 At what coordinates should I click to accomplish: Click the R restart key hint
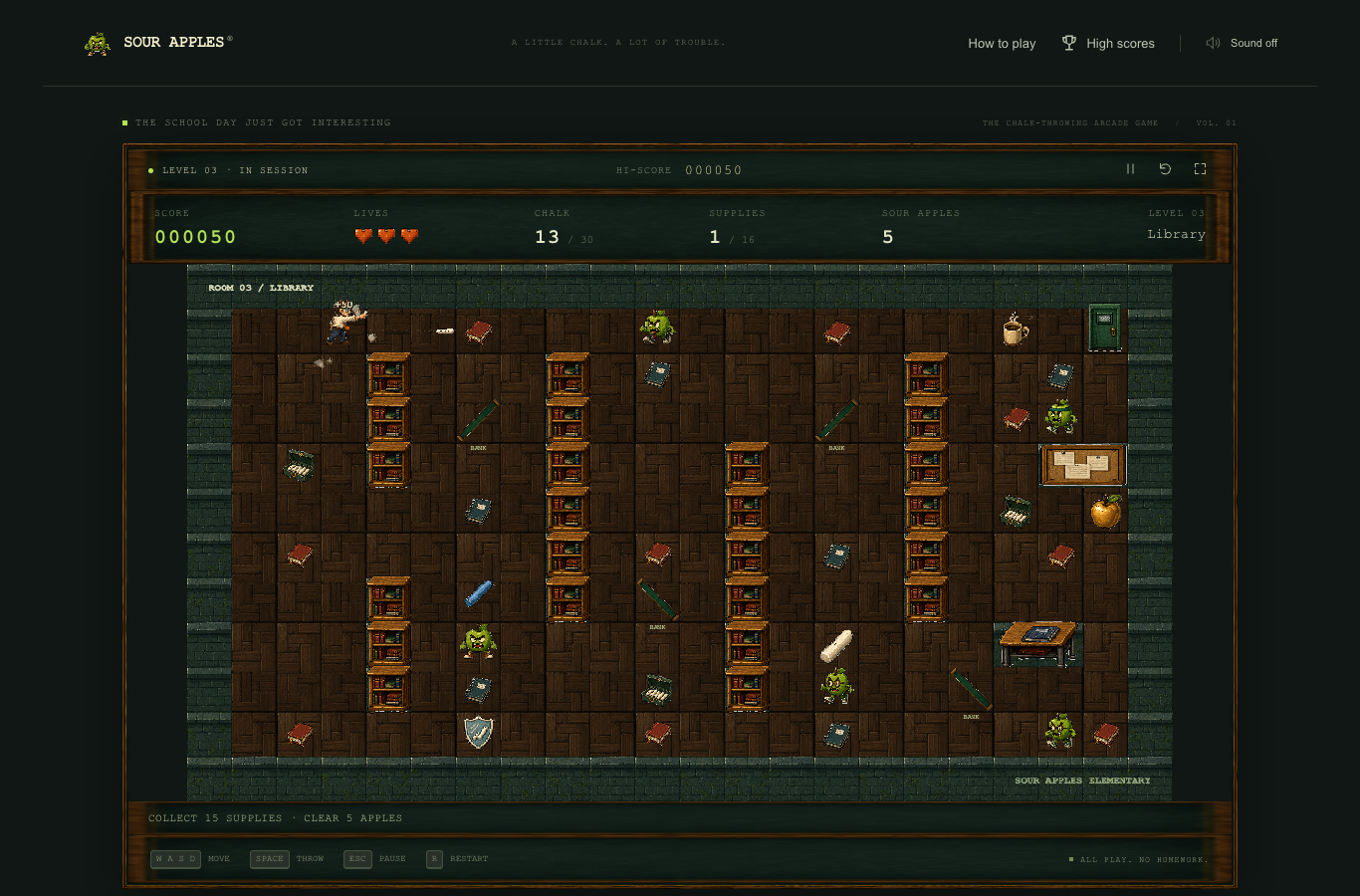(434, 858)
